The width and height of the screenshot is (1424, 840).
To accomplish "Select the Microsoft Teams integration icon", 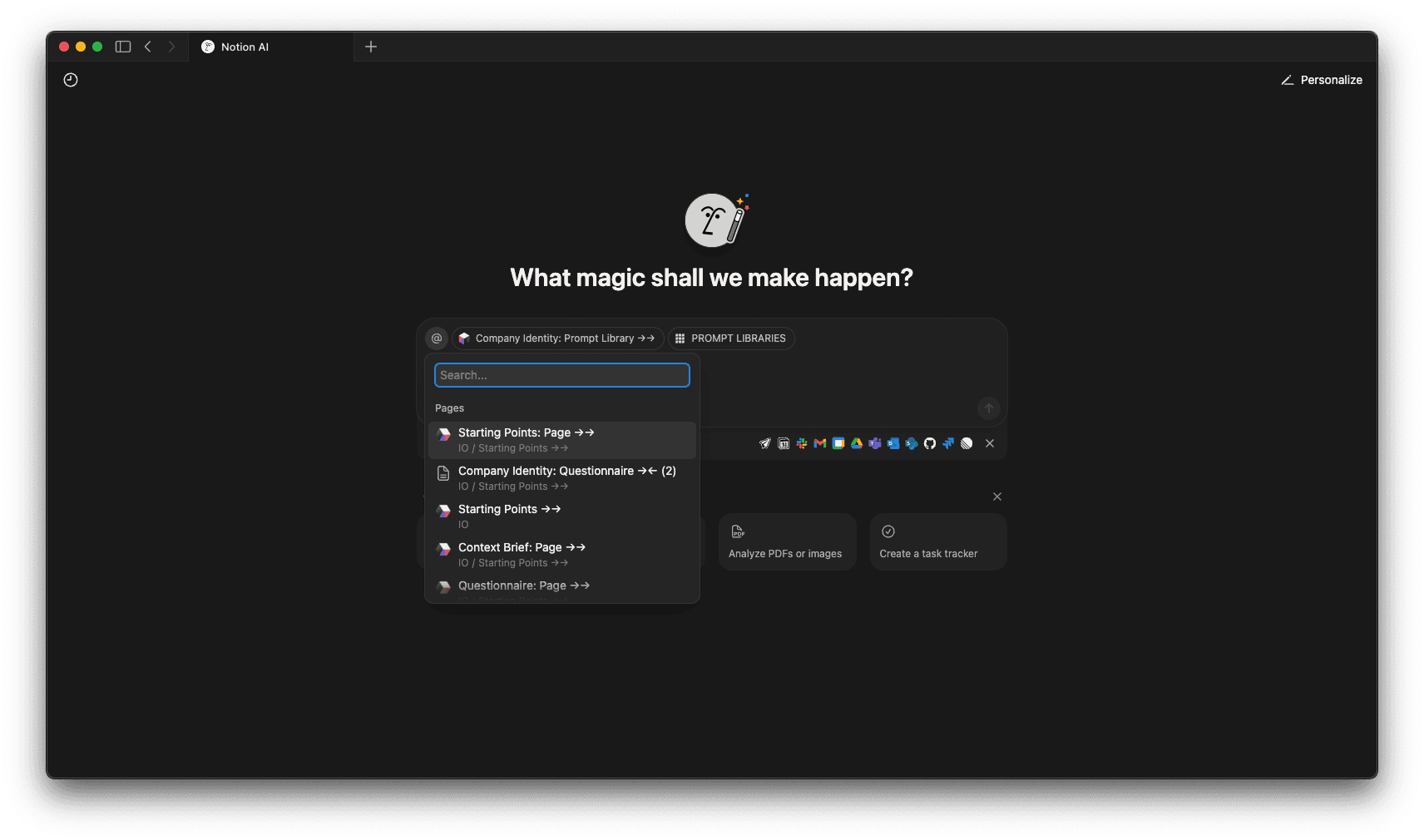I will [x=875, y=443].
